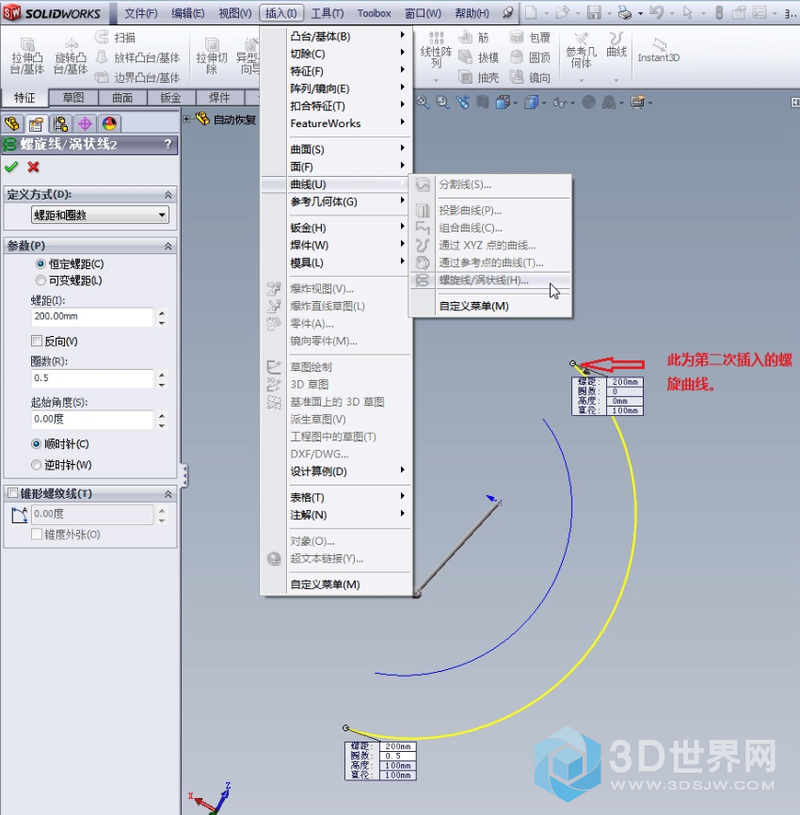This screenshot has height=815, width=800.
Task: Collapse the 参数 parameters section
Action: [168, 246]
